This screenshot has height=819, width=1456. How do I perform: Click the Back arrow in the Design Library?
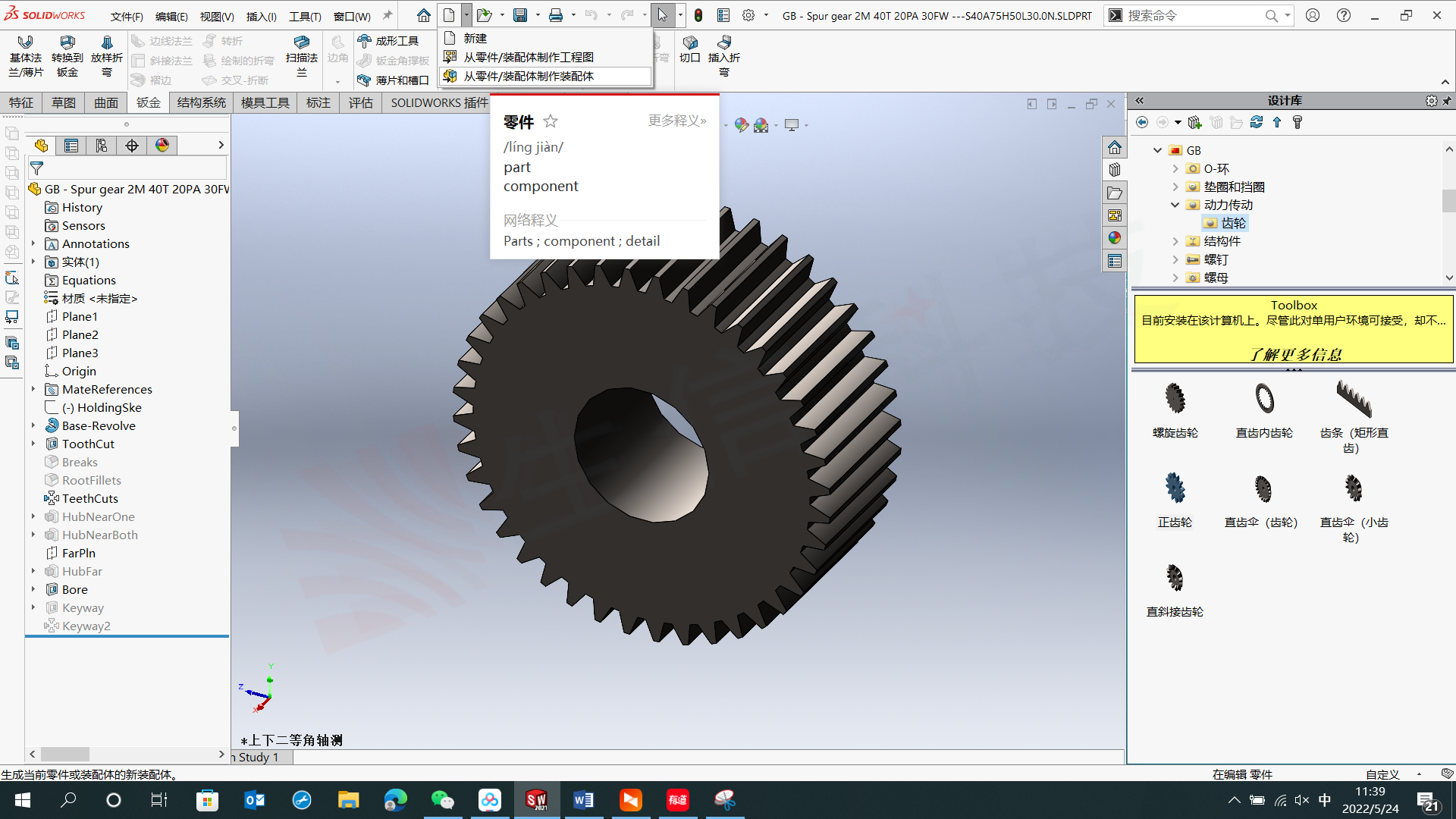tap(1142, 122)
